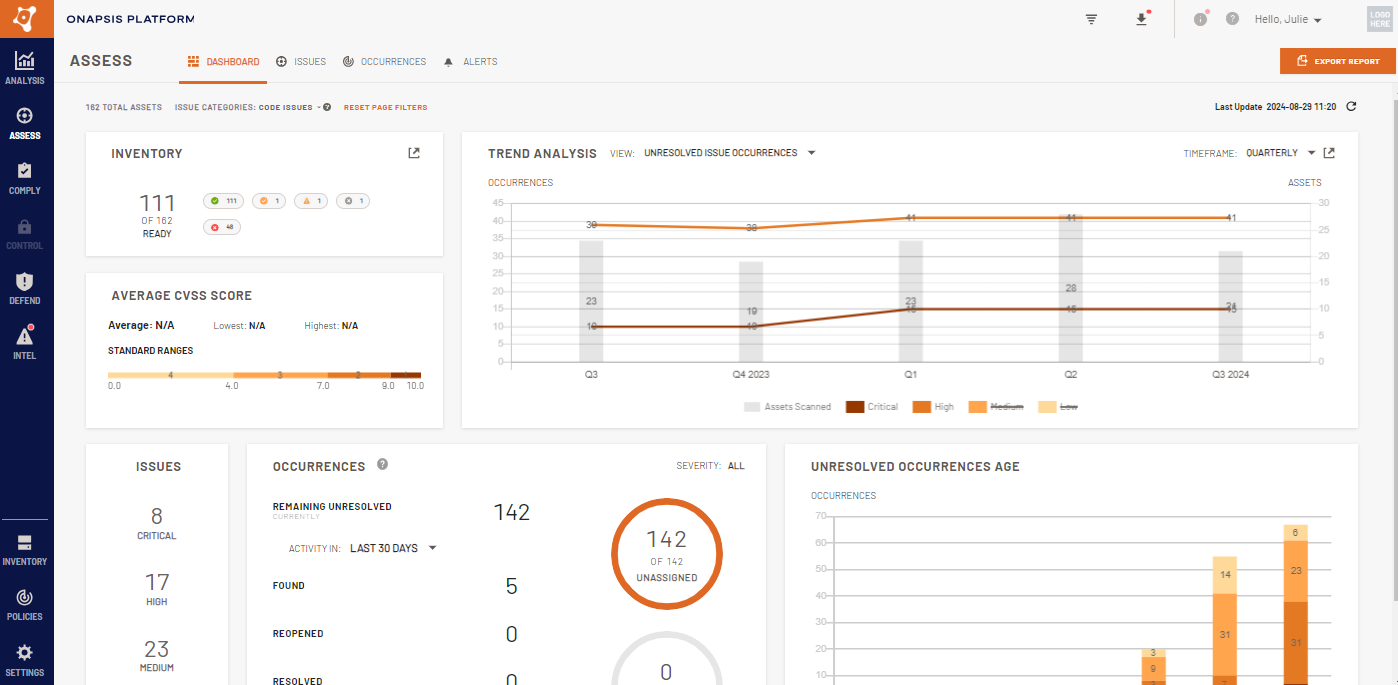Image resolution: width=1398 pixels, height=685 pixels.
Task: Select the Comply module icon
Action: point(25,178)
